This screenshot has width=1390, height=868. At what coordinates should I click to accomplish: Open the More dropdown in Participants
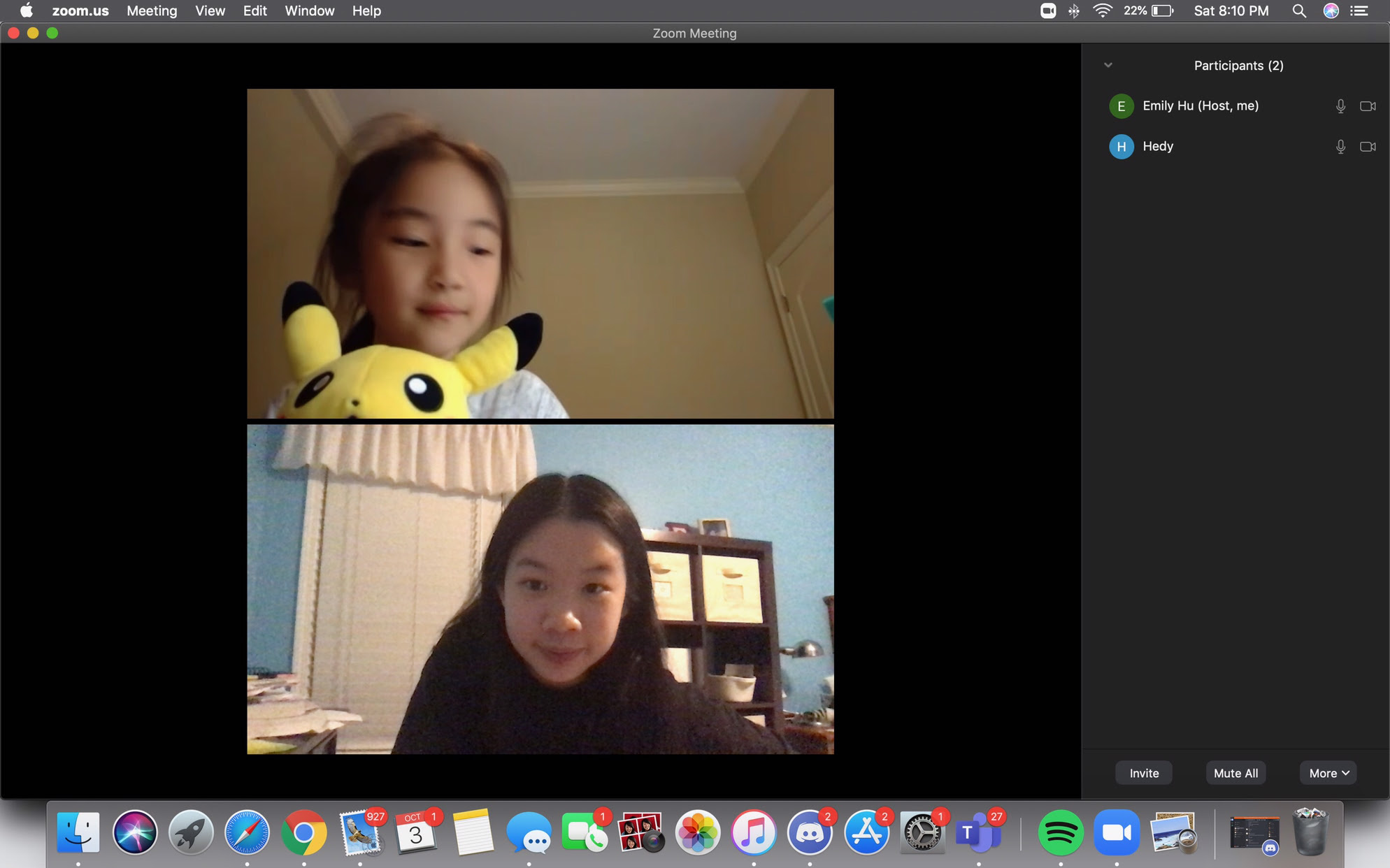coord(1328,773)
